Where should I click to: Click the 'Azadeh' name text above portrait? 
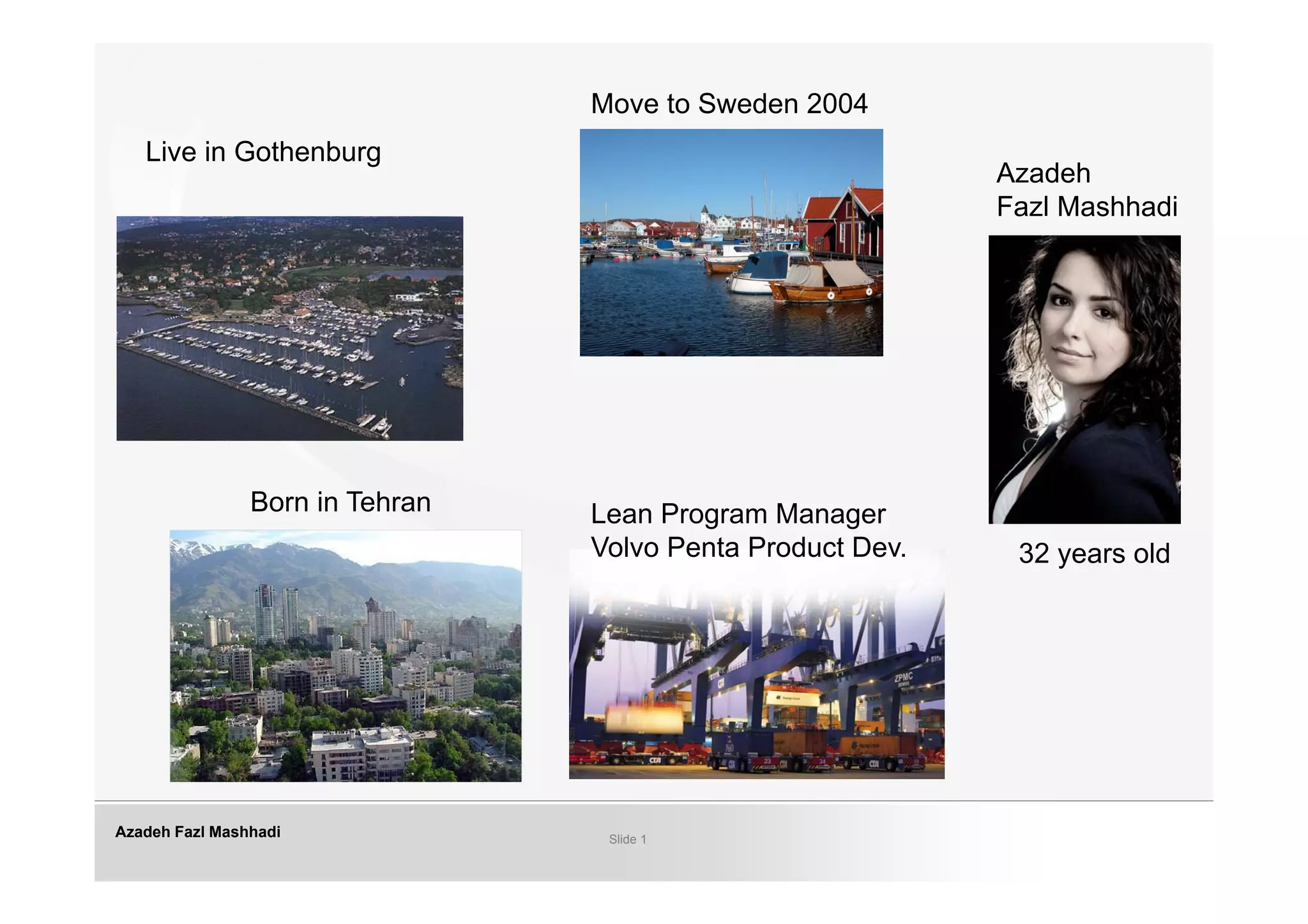(1043, 173)
